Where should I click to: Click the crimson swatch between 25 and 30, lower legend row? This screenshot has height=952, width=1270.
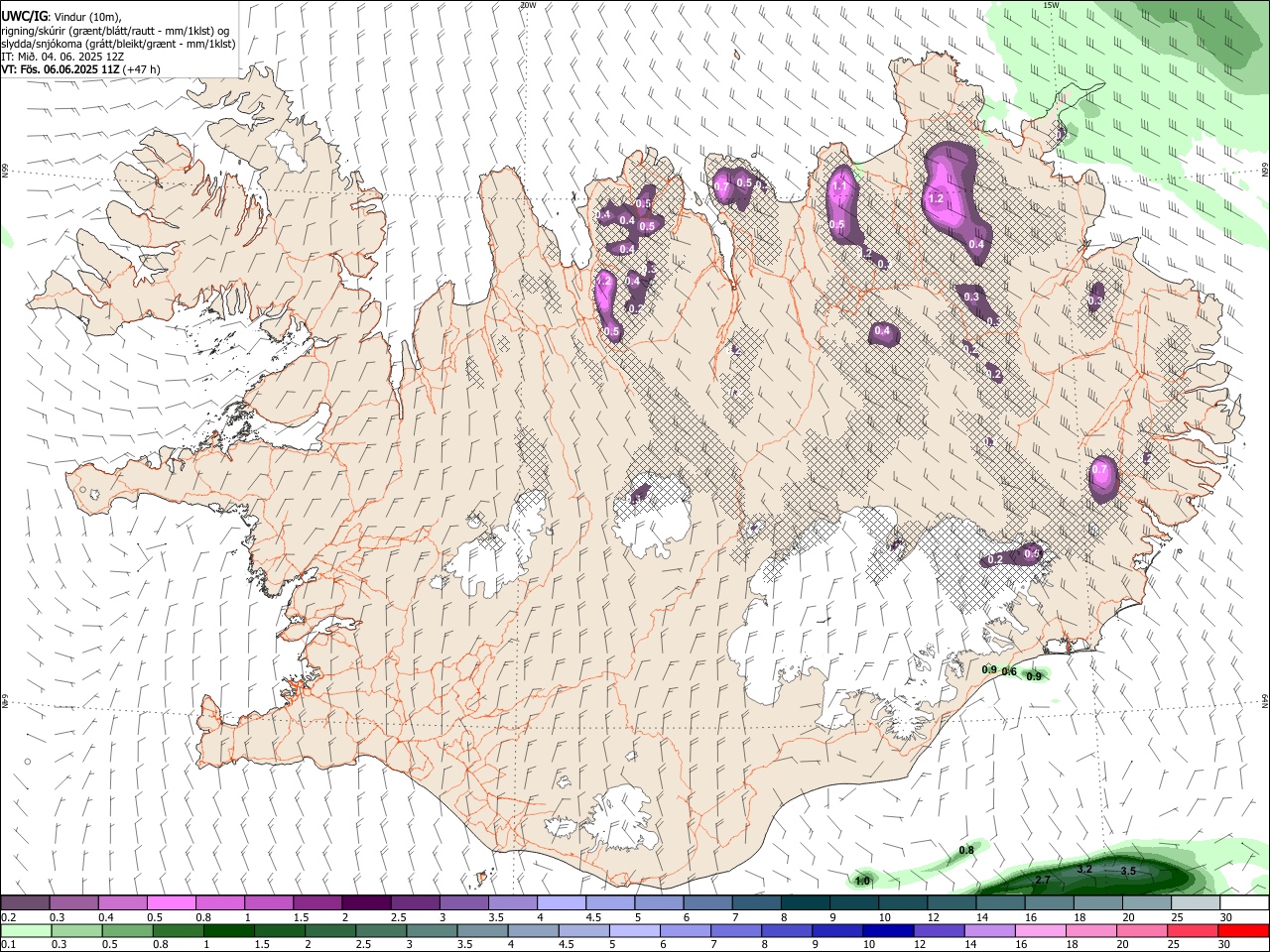pos(1194,930)
